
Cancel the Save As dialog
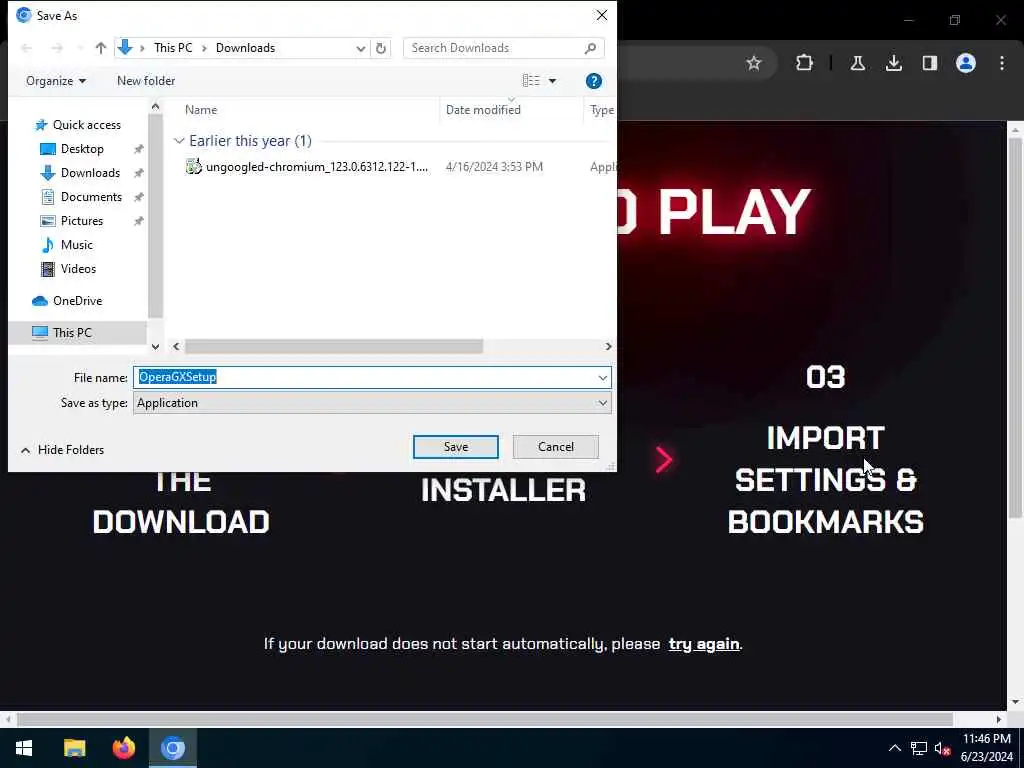[x=556, y=447]
